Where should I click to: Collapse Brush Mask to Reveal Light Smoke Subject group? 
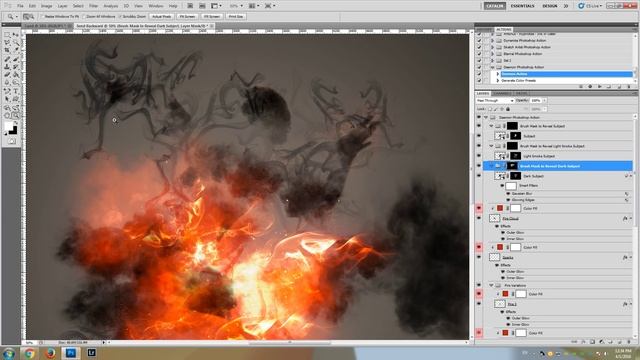pos(491,146)
